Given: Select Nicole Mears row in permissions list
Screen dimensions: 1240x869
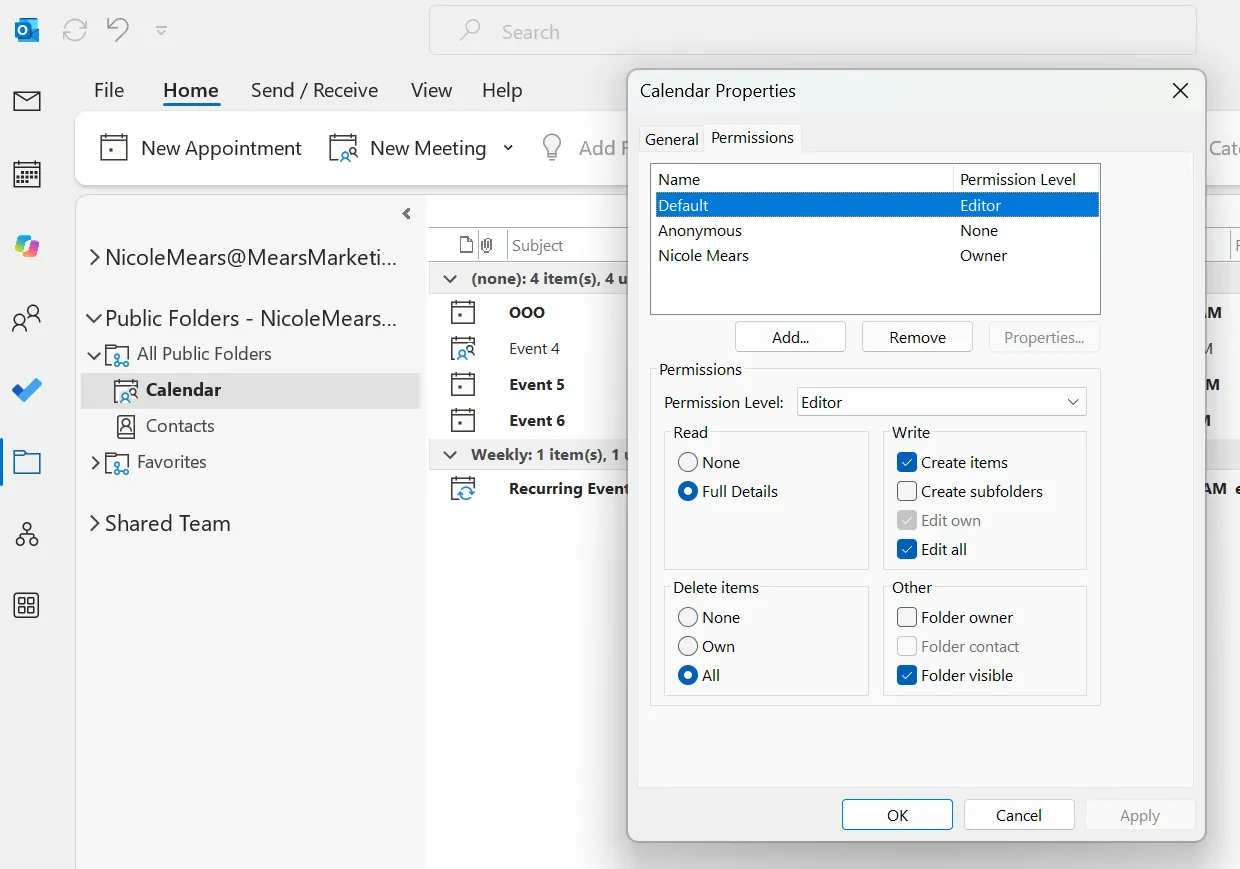Looking at the screenshot, I should pos(875,255).
